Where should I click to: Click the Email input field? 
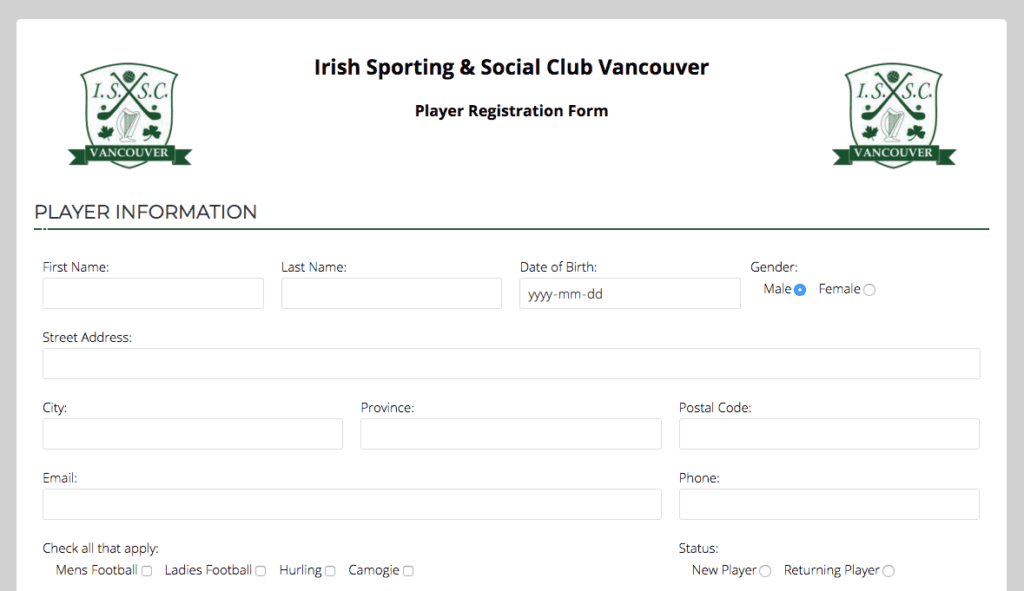(x=352, y=504)
